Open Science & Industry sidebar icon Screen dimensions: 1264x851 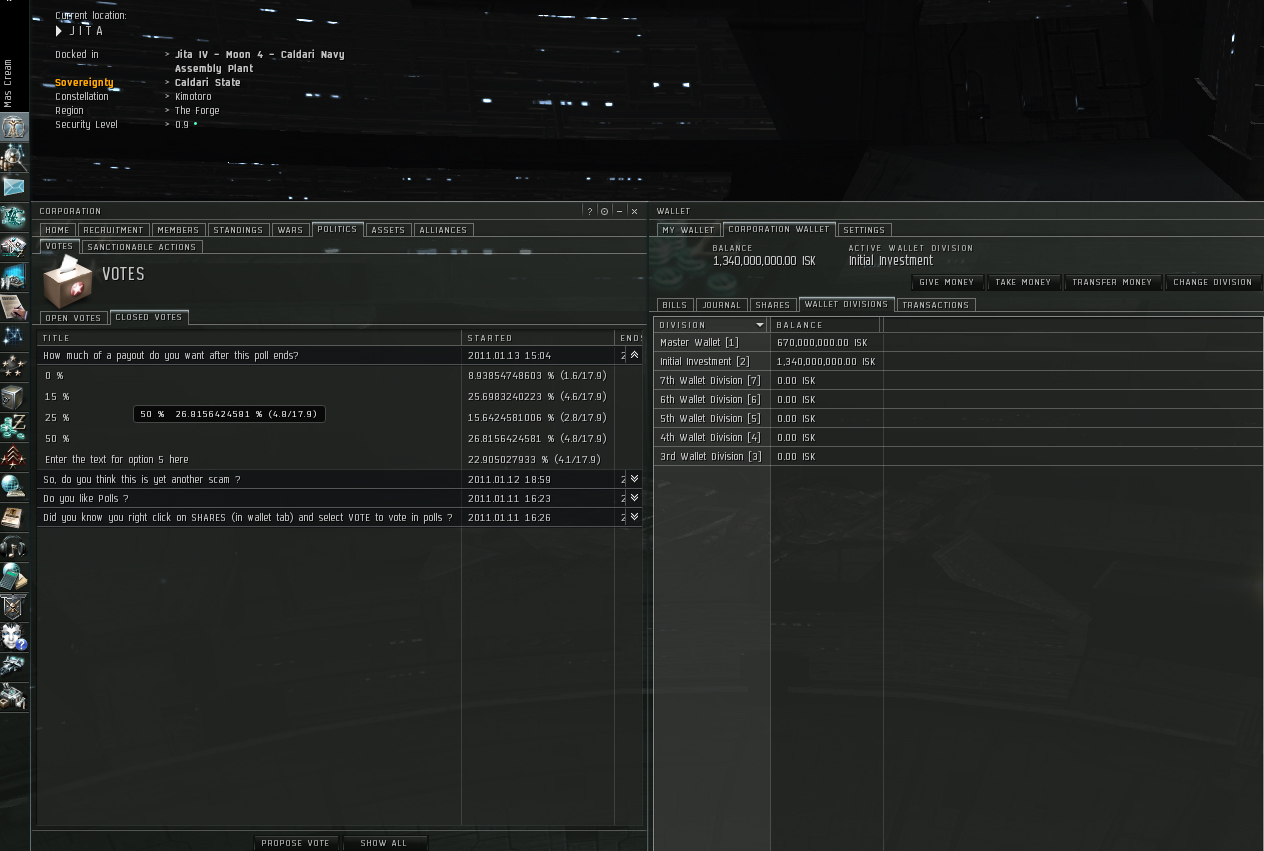click(x=14, y=277)
